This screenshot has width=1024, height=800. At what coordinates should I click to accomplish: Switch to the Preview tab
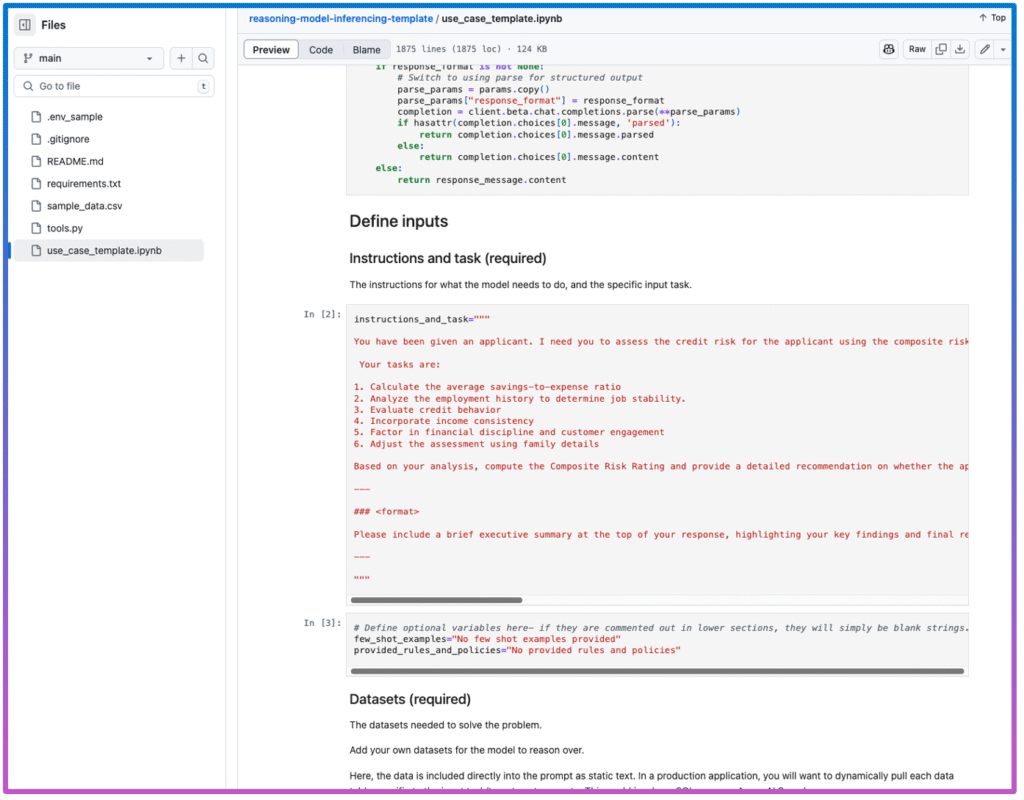(271, 50)
